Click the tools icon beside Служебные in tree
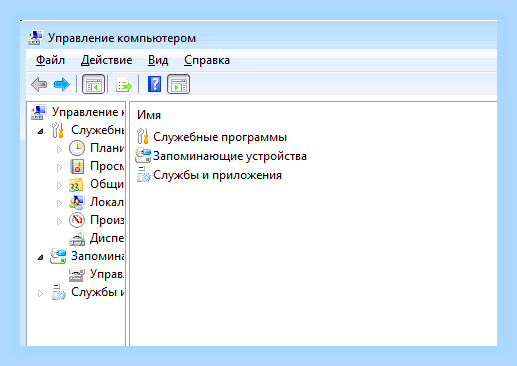The height and width of the screenshot is (366, 517). 58,130
